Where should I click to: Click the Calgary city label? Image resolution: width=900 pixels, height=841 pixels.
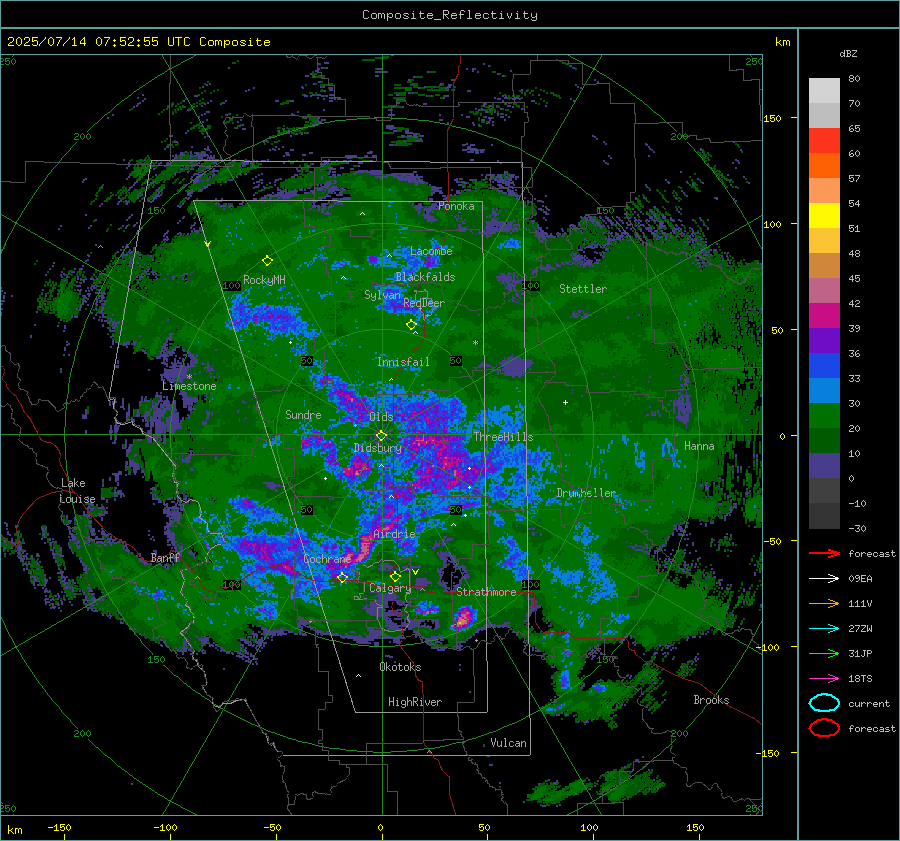coord(390,588)
